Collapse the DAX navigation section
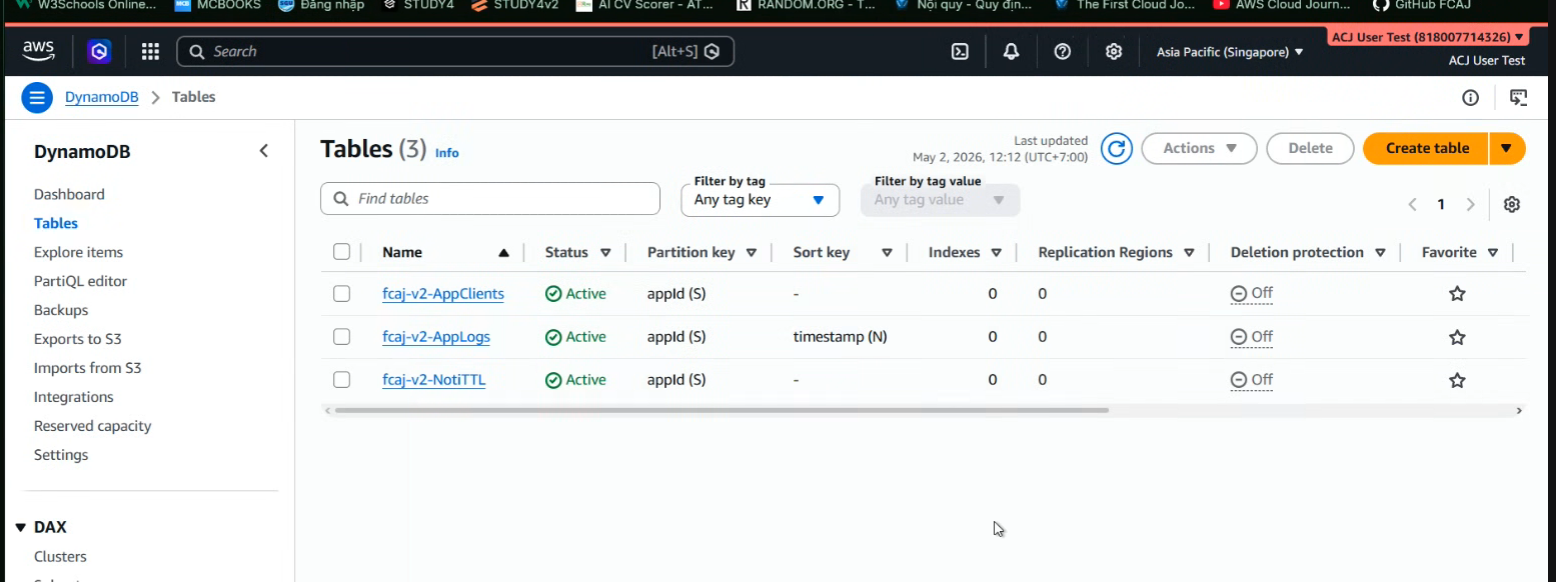1556x582 pixels. pyautogui.click(x=21, y=527)
